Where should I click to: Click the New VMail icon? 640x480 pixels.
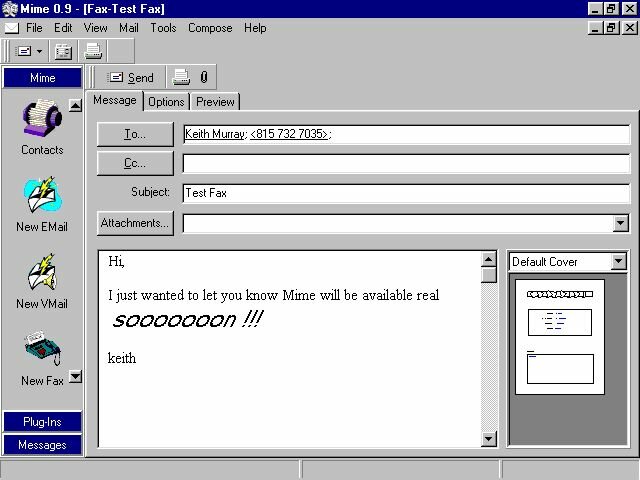pos(42,272)
